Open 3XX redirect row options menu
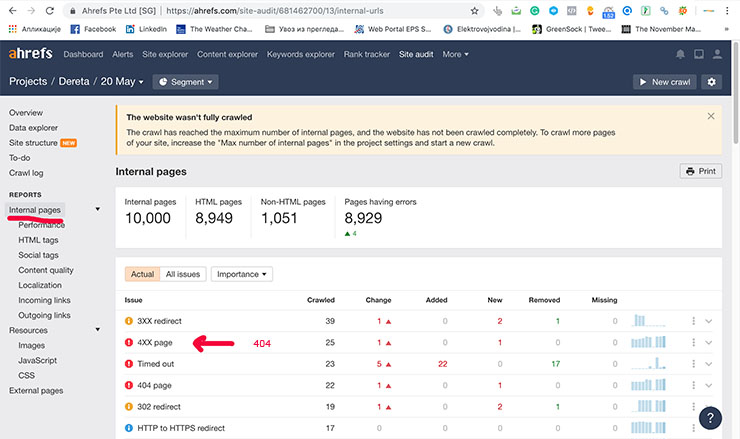The image size is (740, 439). coord(693,321)
